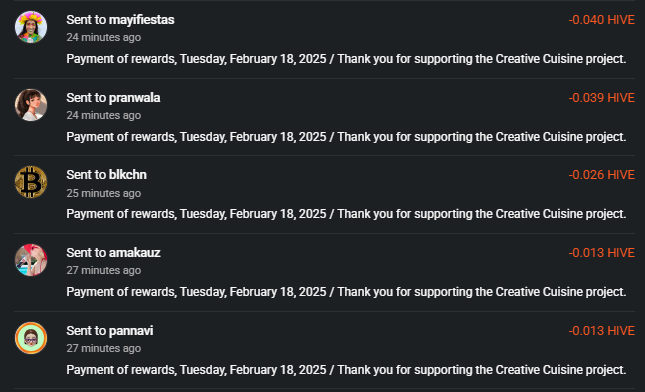Open pranwala profile avatar
The height and width of the screenshot is (392, 645).
[x=31, y=105]
